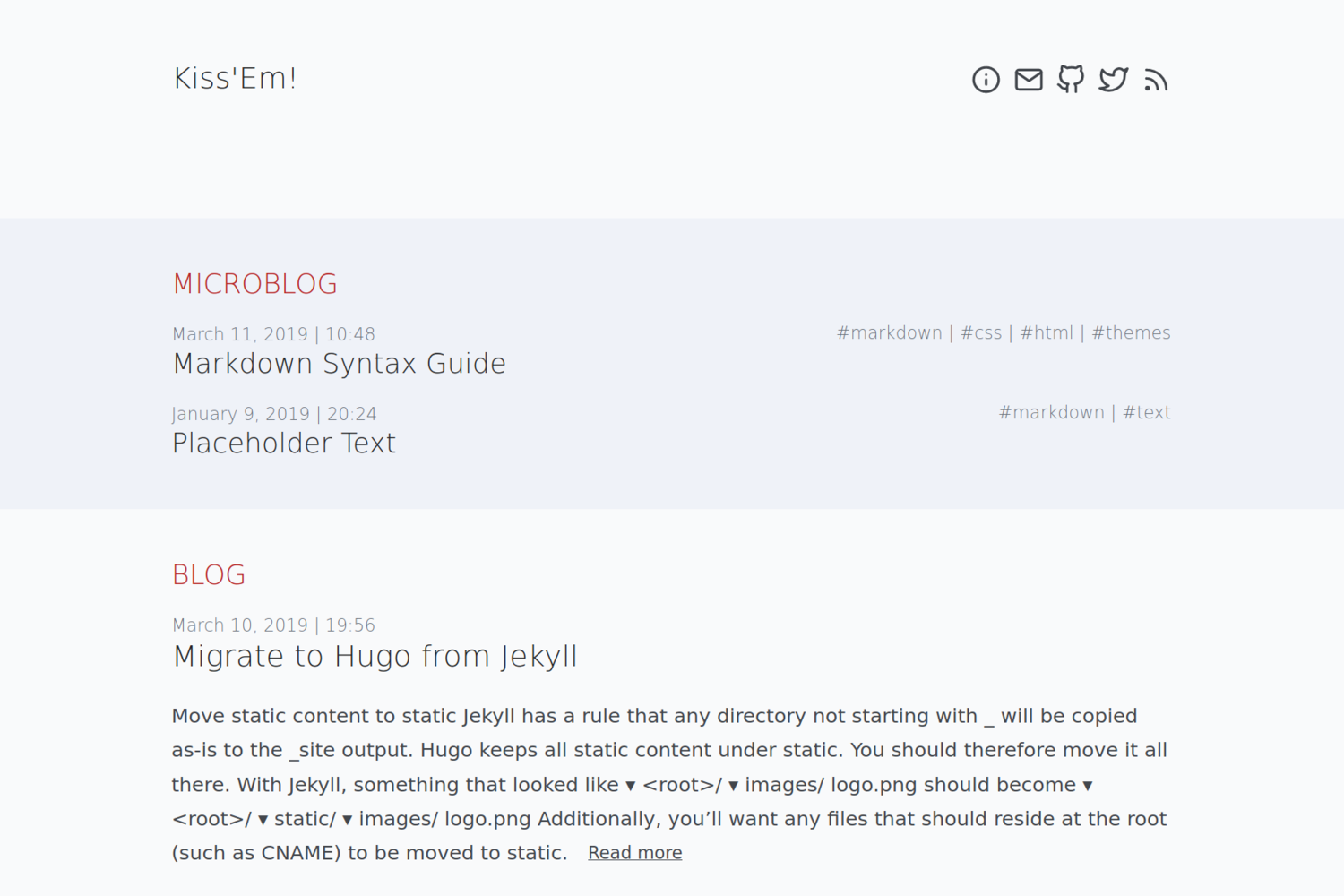1344x896 pixels.
Task: Open Migrate to Hugo from Jekyll post
Action: click(375, 657)
